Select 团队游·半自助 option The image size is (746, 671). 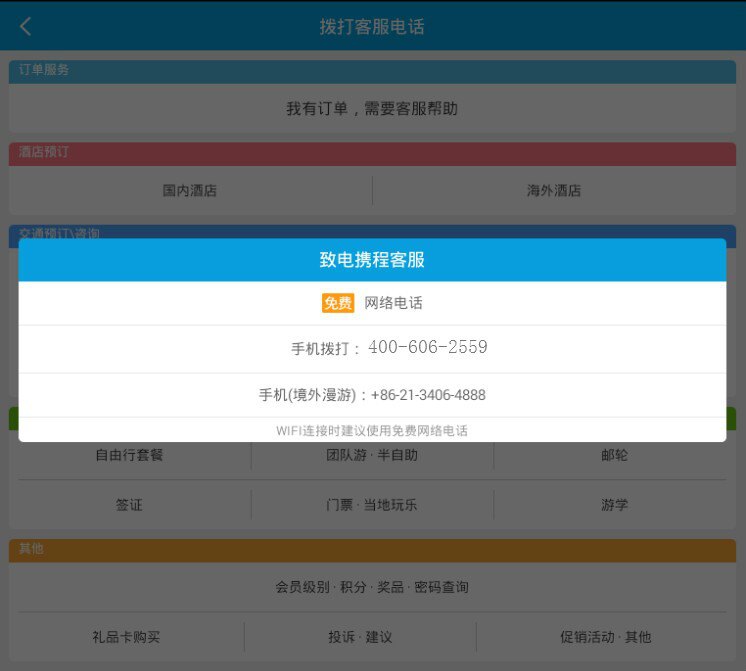tap(372, 455)
